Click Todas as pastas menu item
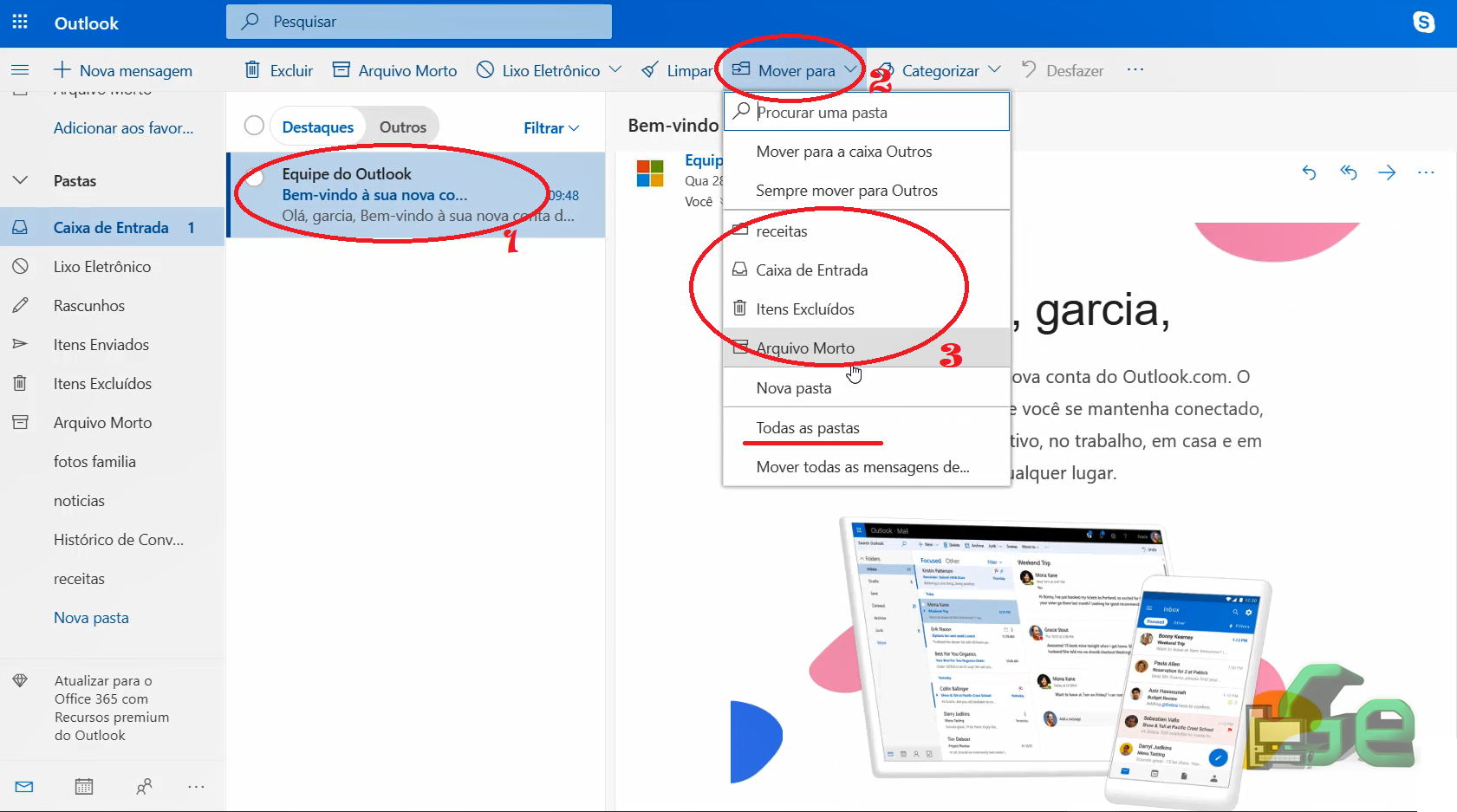Screen dimensions: 1457x812 click(867, 428)
